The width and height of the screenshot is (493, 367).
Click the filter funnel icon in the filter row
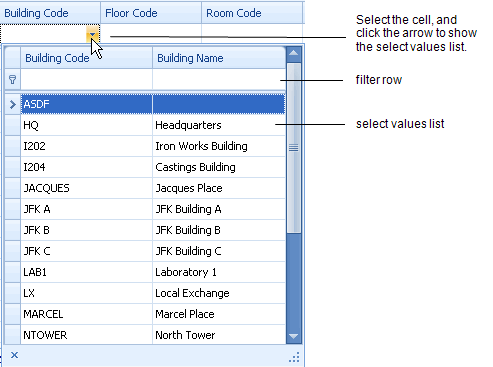coord(13,80)
